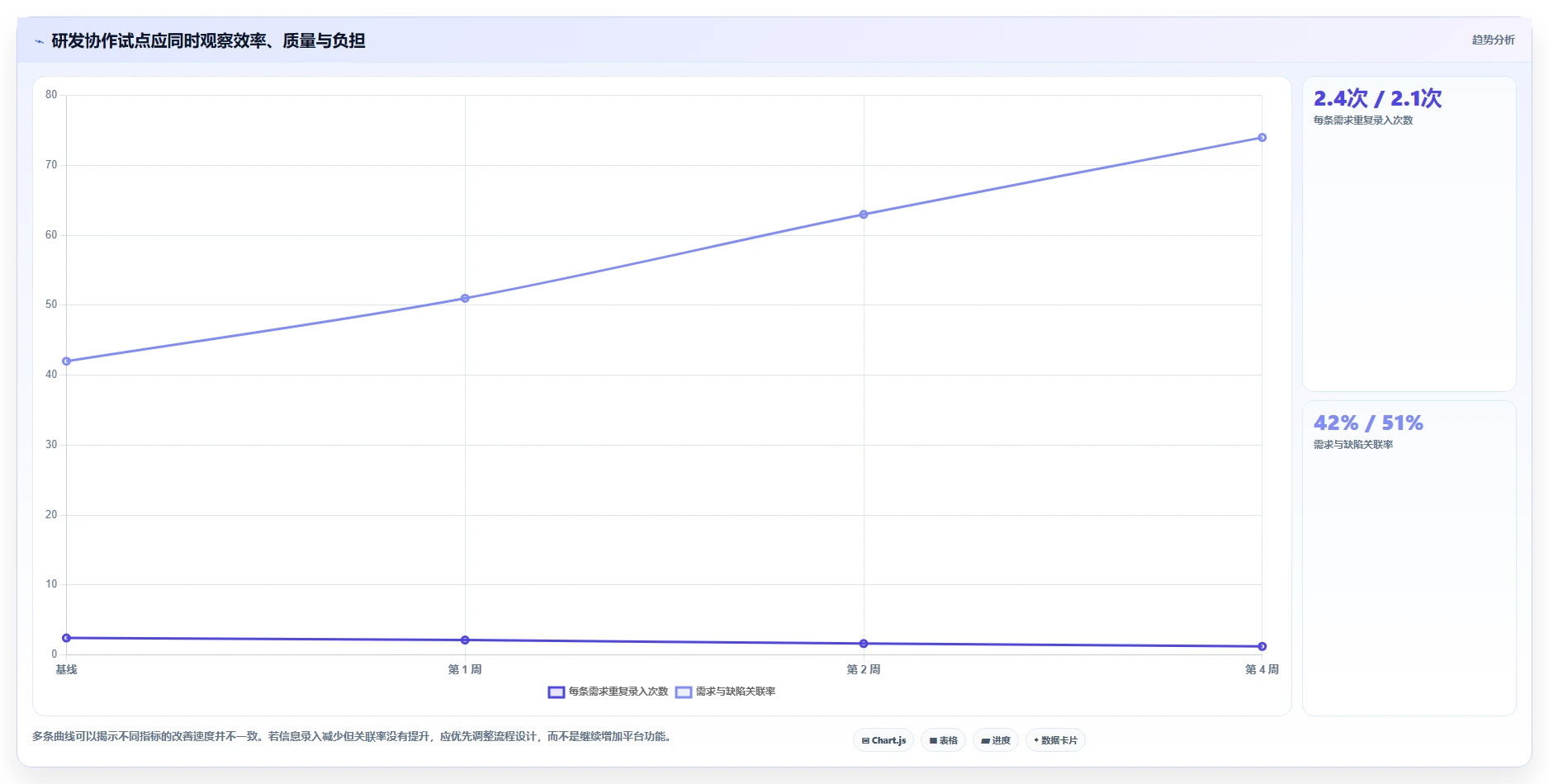This screenshot has width=1549, height=784.
Task: Click the 每条需求重复录入次数 card caption
Action: click(x=1363, y=120)
